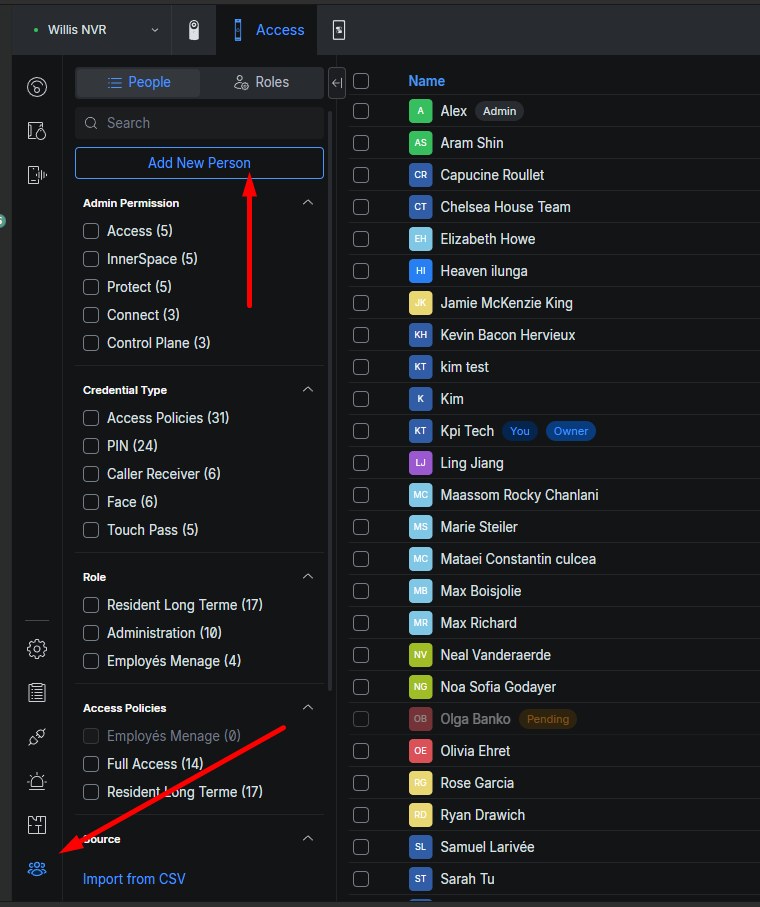Check the InnerSpace (5) filter
Image resolution: width=760 pixels, height=907 pixels.
coord(91,259)
